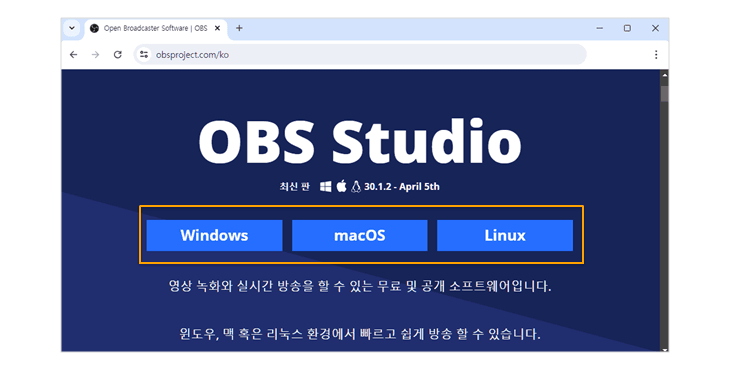Expand the tab search dropdown arrow
This screenshot has width=730, height=365.
(x=72, y=28)
